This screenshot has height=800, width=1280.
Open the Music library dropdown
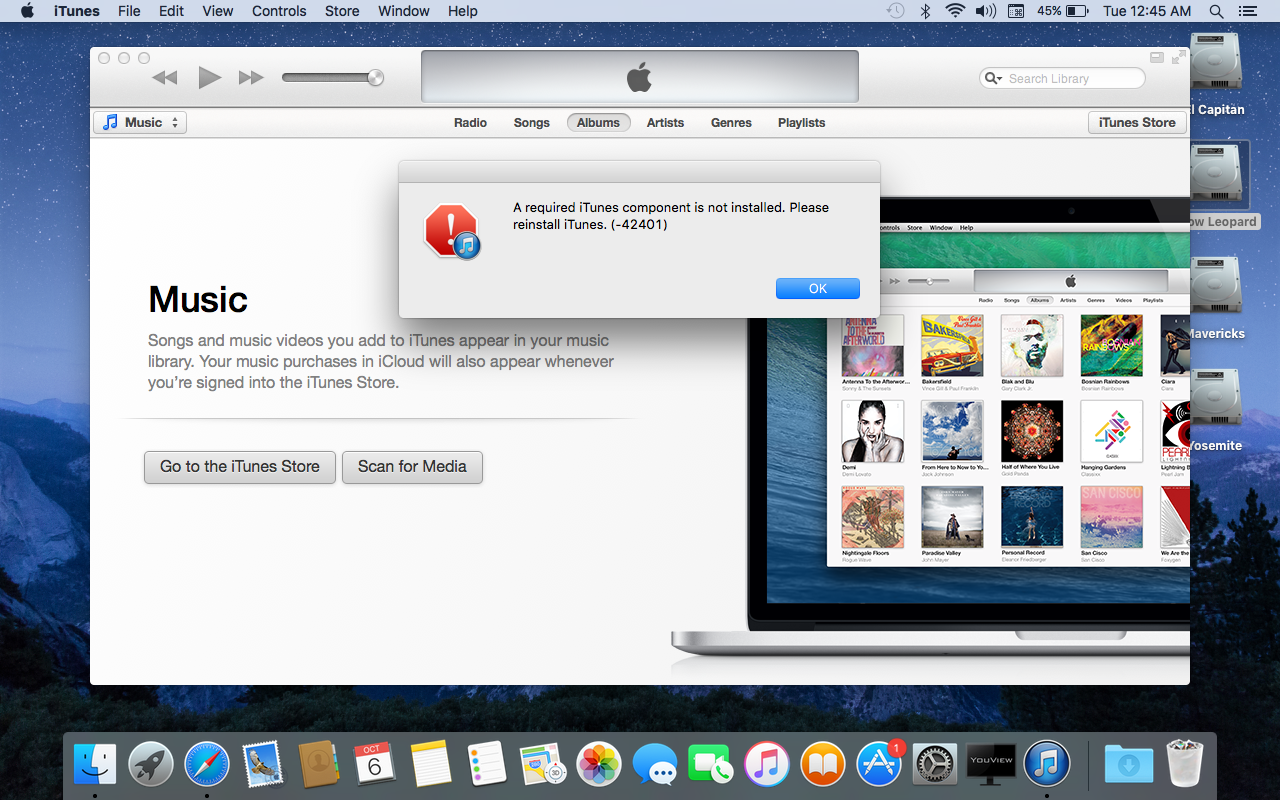click(x=140, y=122)
